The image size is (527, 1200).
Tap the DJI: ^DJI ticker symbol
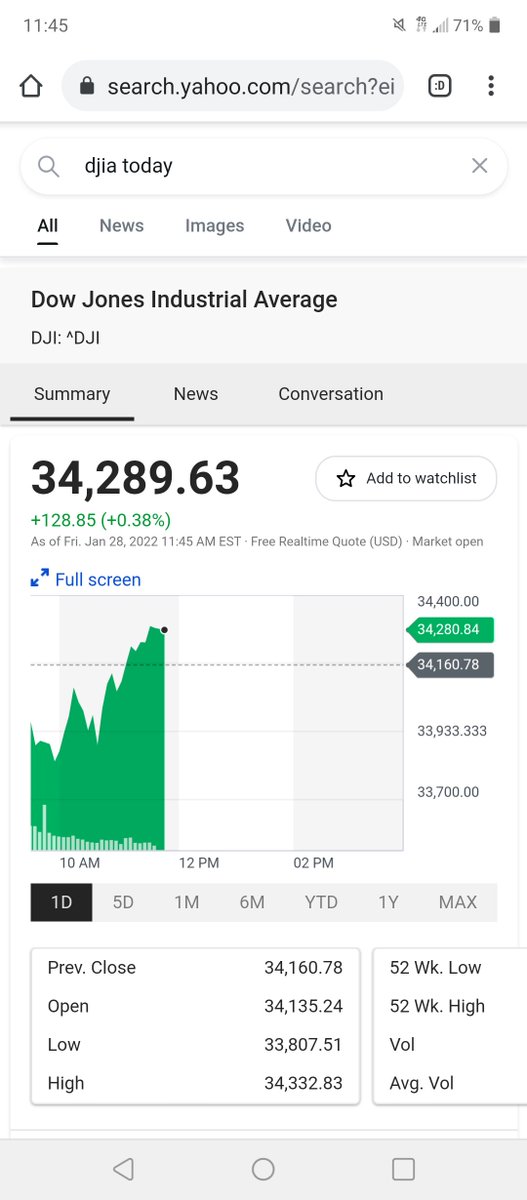(65, 338)
